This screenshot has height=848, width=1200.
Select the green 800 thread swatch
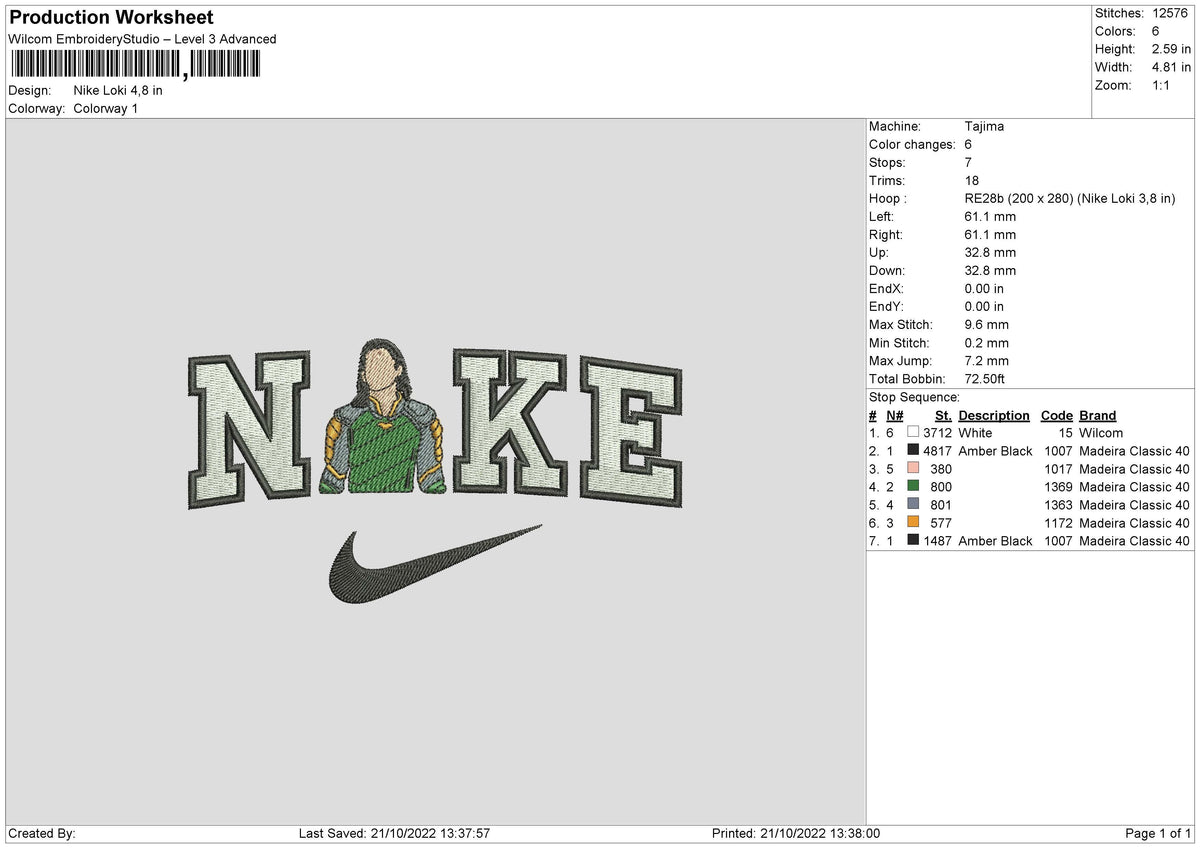[913, 487]
